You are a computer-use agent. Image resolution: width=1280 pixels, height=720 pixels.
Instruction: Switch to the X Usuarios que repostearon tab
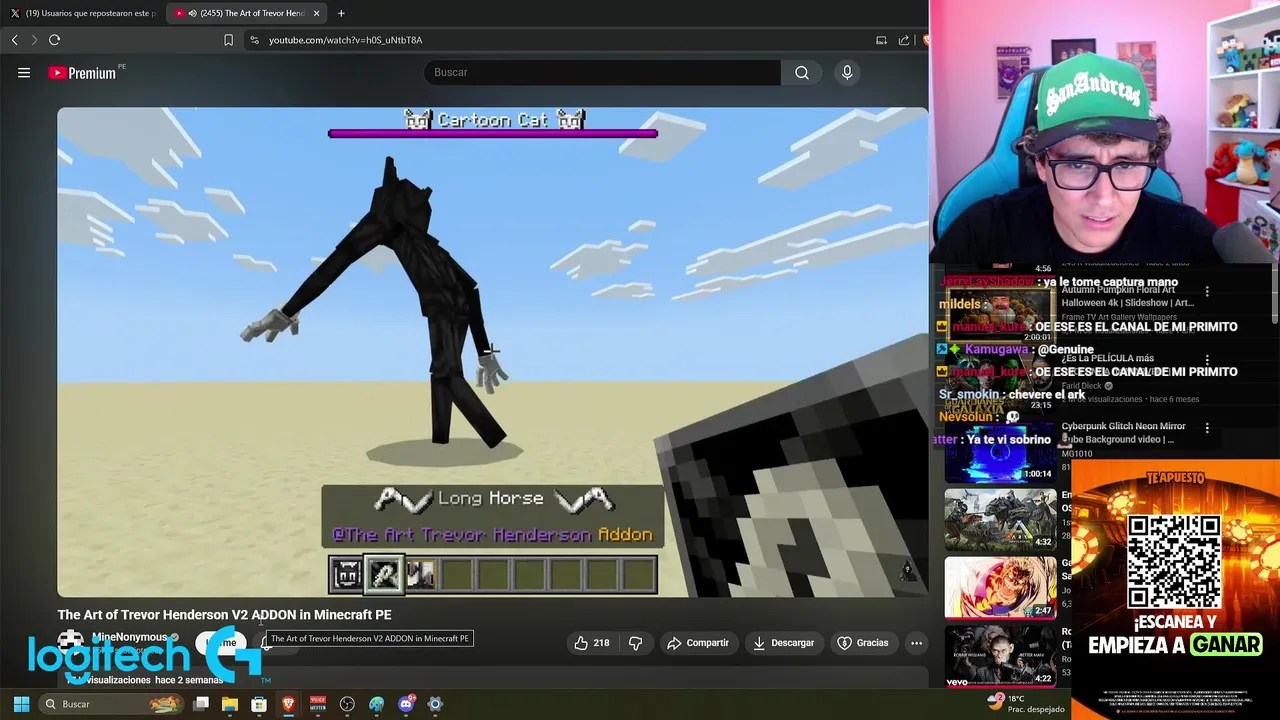(x=82, y=13)
